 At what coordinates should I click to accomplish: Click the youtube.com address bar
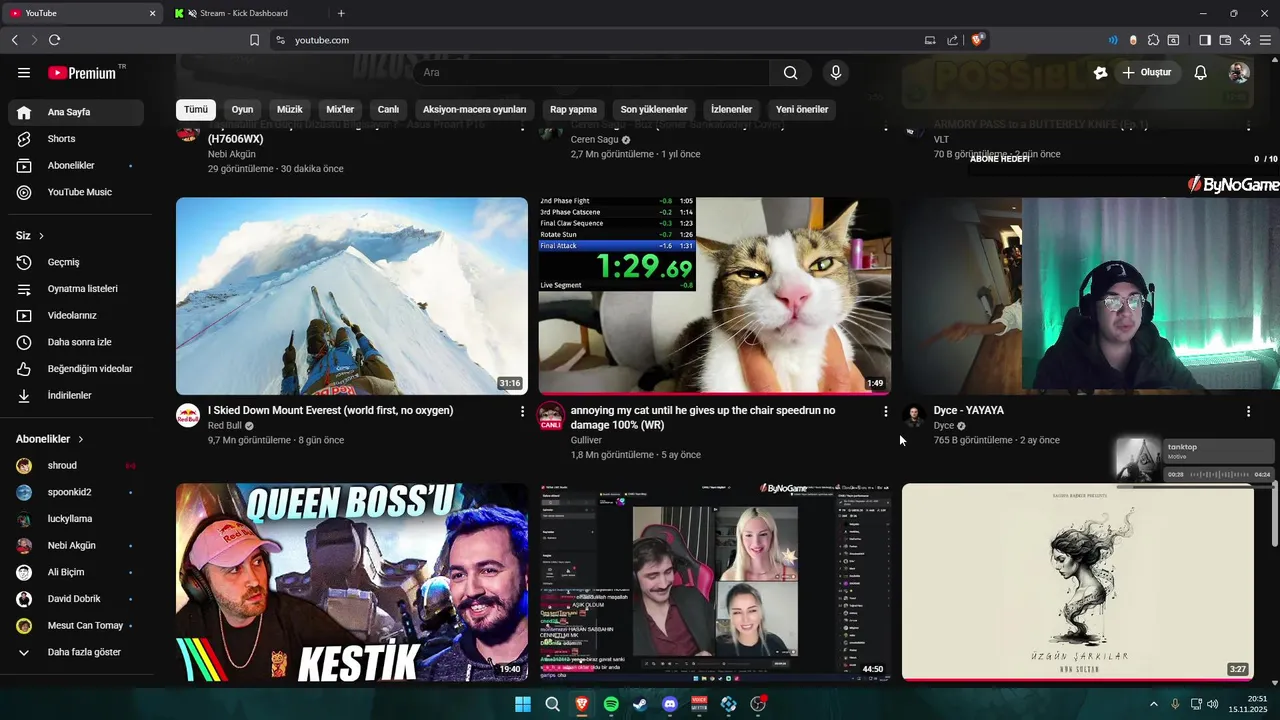click(600, 40)
